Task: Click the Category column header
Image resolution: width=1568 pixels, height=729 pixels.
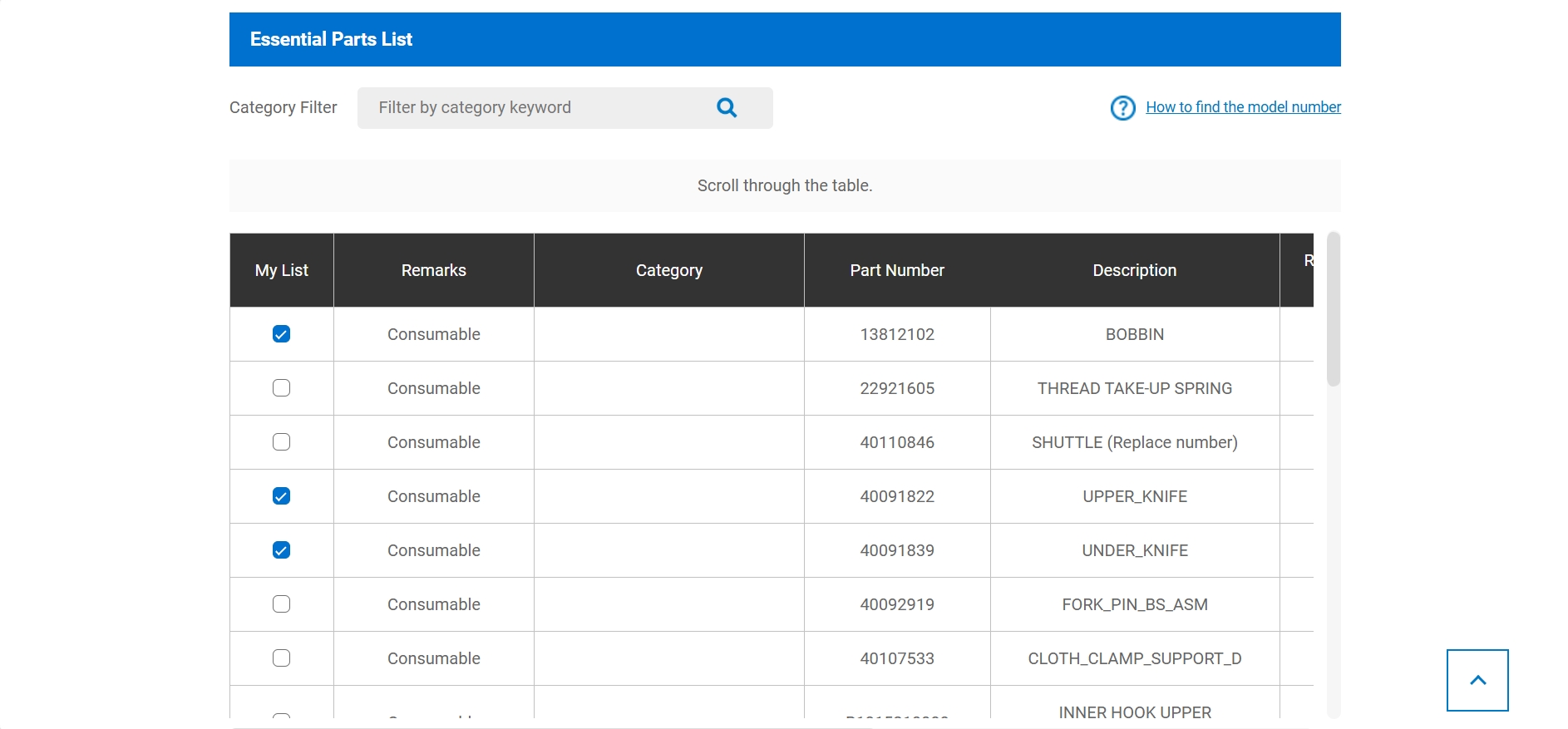Action: (x=668, y=270)
